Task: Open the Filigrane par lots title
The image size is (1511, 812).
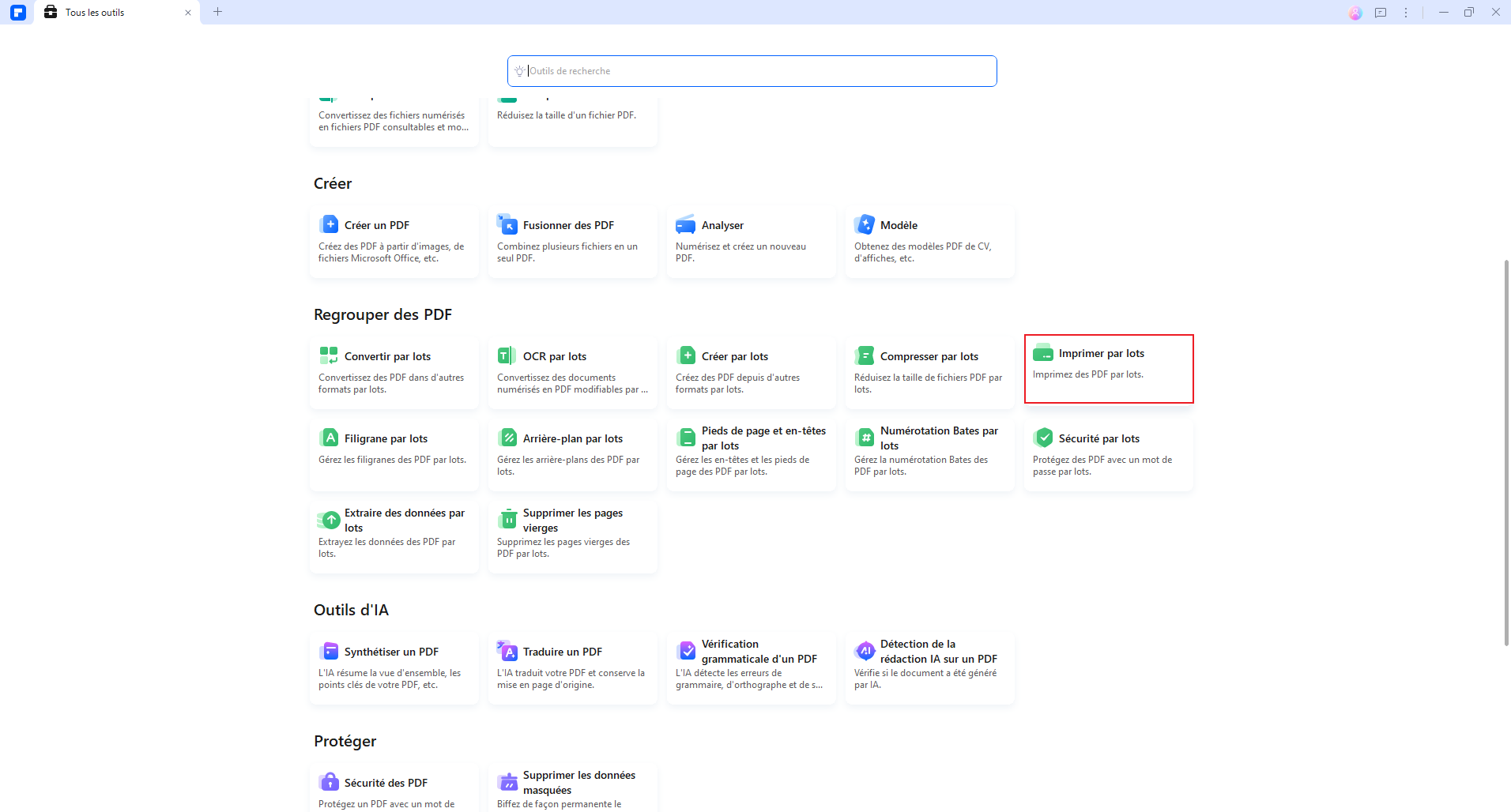Action: [386, 438]
